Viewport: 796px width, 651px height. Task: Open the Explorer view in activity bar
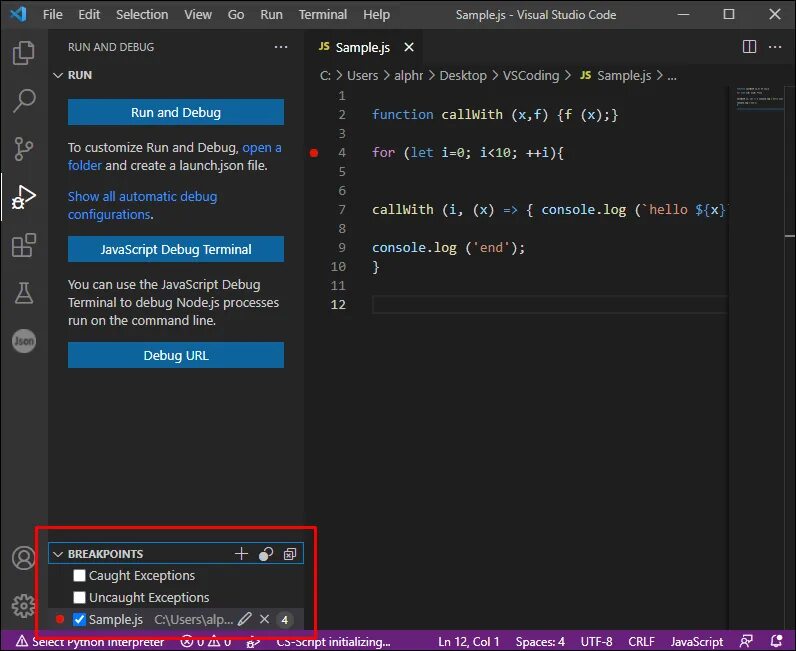23,53
